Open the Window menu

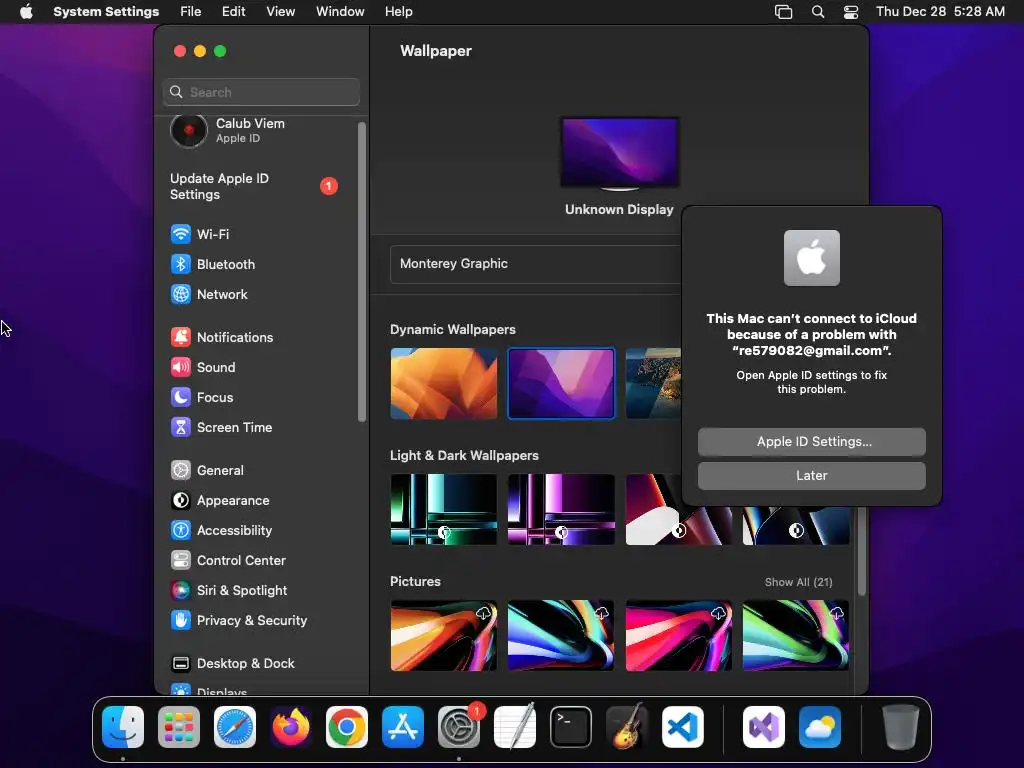[x=340, y=12]
